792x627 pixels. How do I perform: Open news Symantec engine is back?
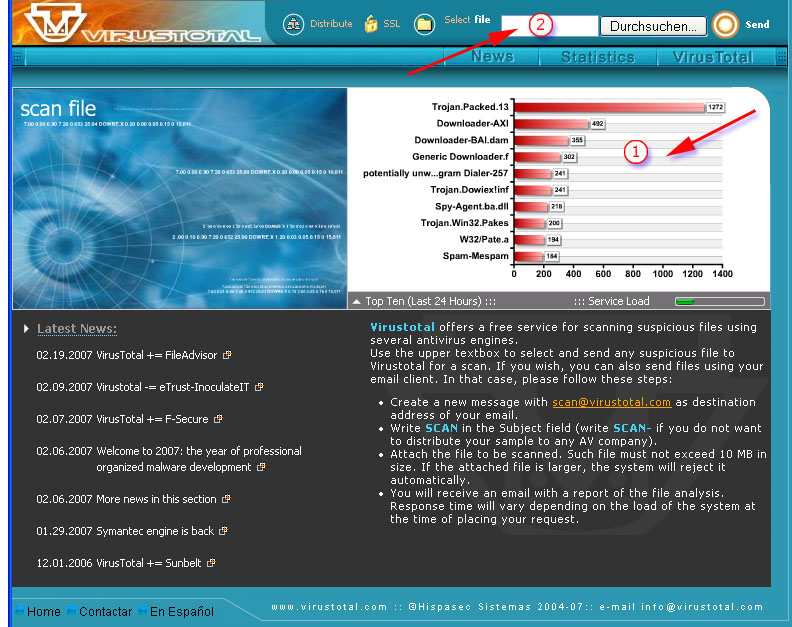point(155,531)
